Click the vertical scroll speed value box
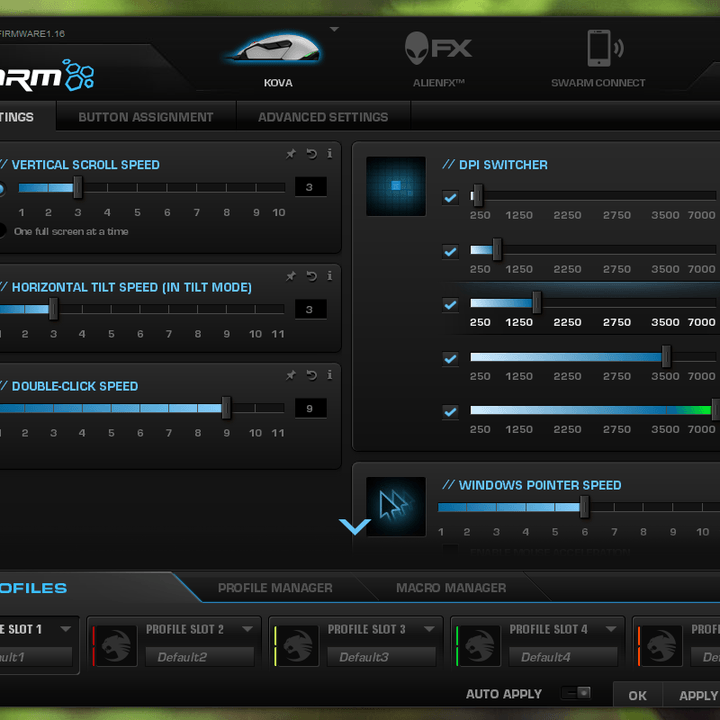Screen dimensions: 720x720 310,187
